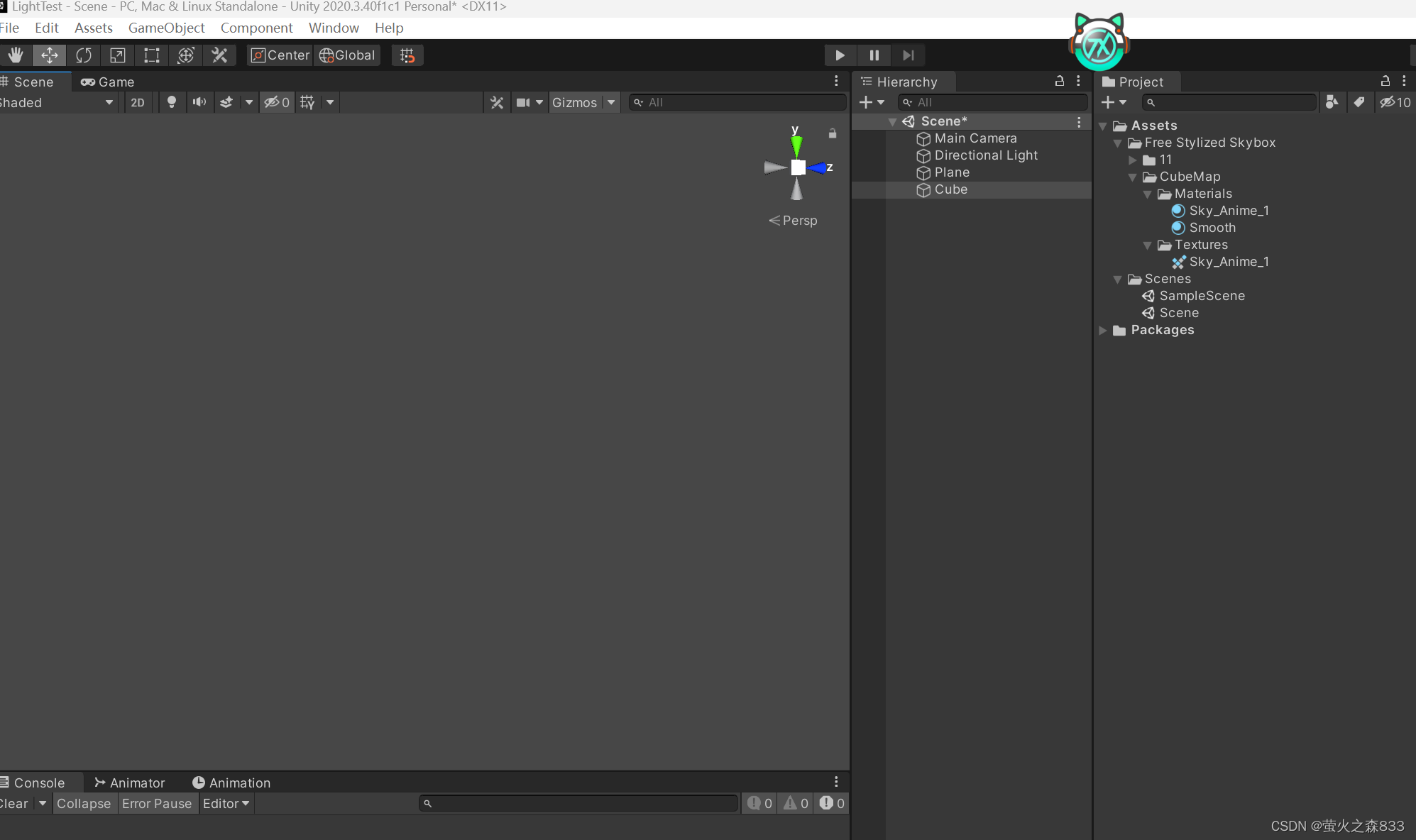Select the Scale tool
The width and height of the screenshot is (1416, 840).
(118, 55)
